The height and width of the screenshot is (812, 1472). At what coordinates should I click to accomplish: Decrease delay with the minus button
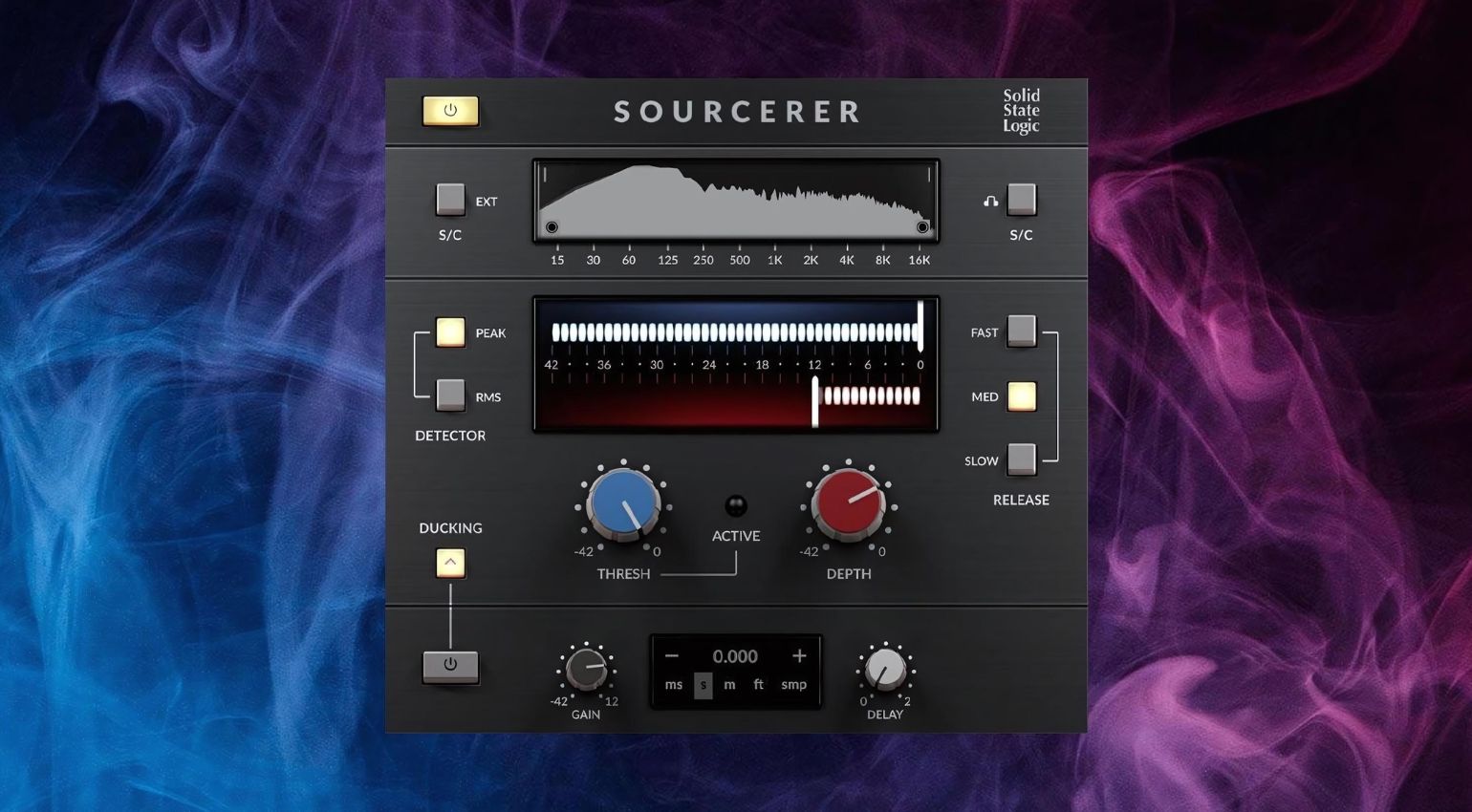[672, 656]
